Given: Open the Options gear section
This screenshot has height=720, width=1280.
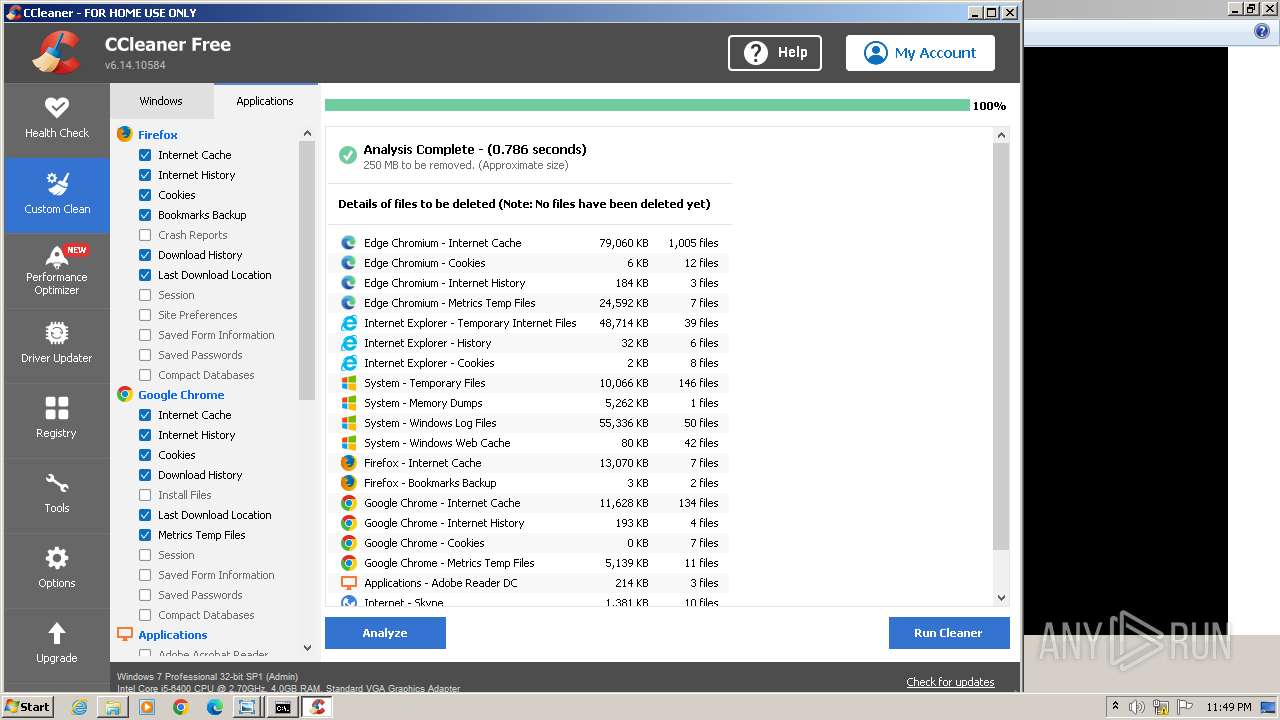Looking at the screenshot, I should (57, 568).
